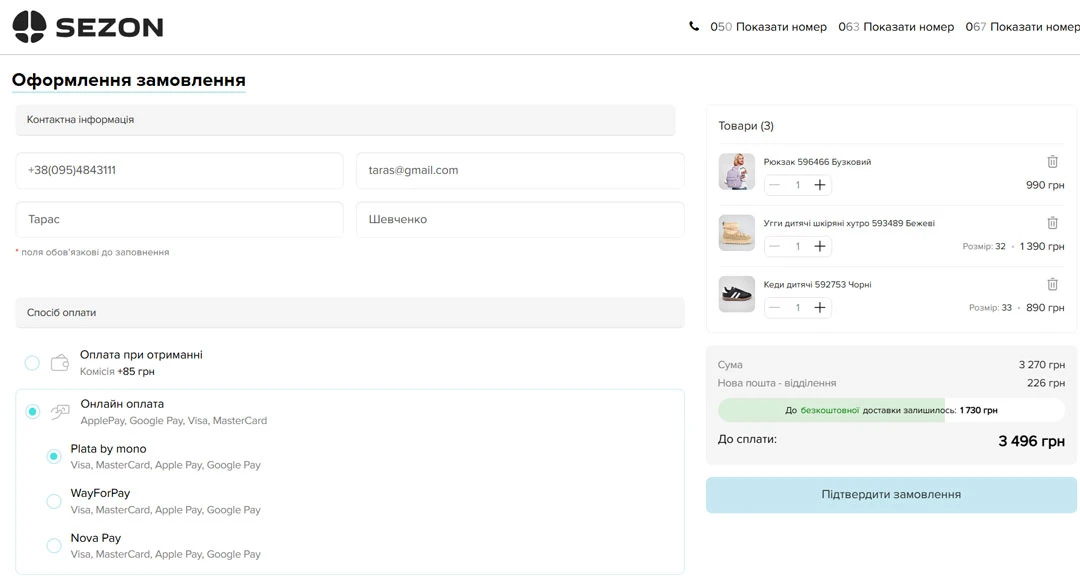Confirm order with Підтвердити замовлення button
The width and height of the screenshot is (1080, 581).
coord(891,495)
